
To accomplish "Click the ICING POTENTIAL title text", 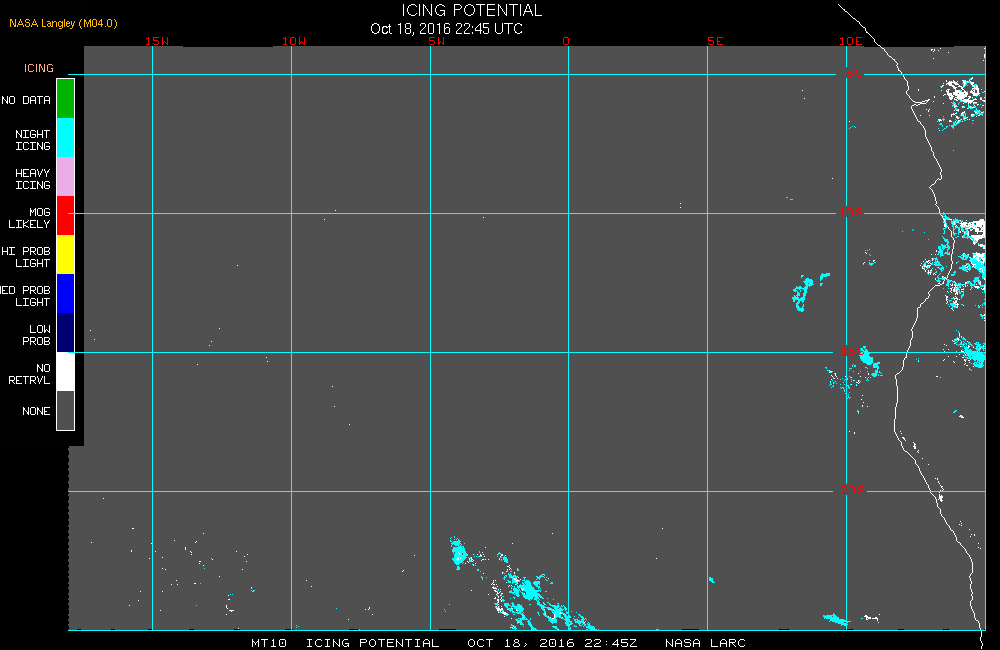I will pos(471,10).
